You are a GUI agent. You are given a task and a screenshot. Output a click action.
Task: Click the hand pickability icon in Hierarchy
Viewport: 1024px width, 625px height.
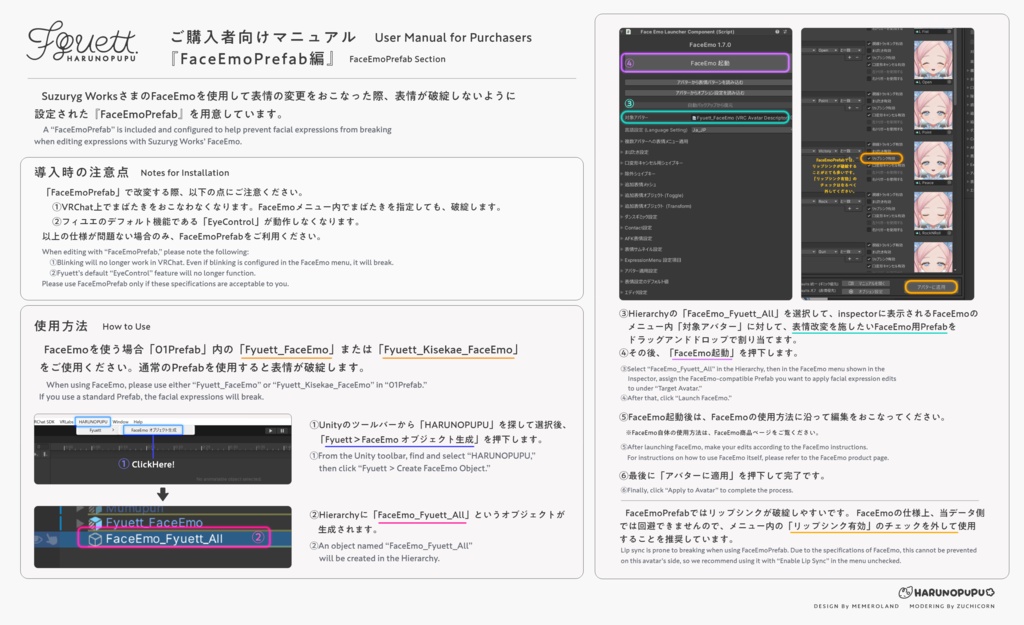pos(52,539)
